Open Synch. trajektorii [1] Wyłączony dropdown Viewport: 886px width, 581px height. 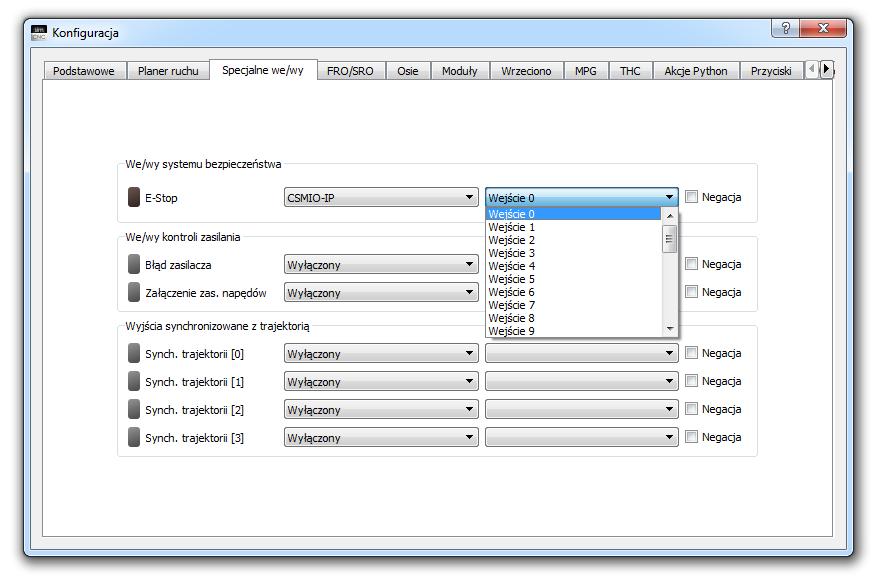(381, 381)
